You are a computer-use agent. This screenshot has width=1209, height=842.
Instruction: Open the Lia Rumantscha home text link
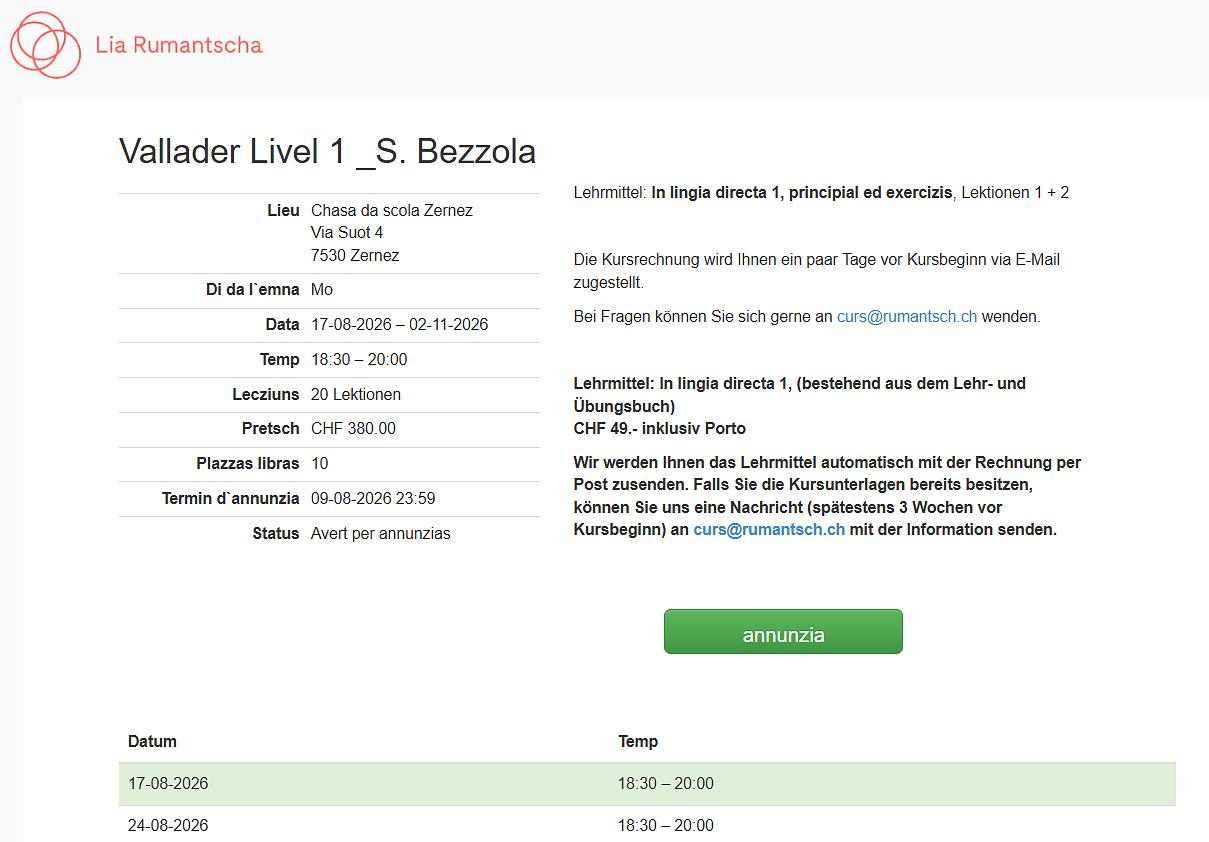[x=179, y=45]
